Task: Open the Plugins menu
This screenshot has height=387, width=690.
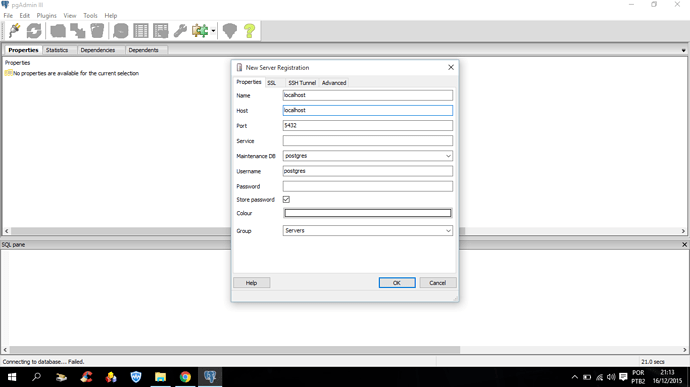Action: (x=47, y=15)
